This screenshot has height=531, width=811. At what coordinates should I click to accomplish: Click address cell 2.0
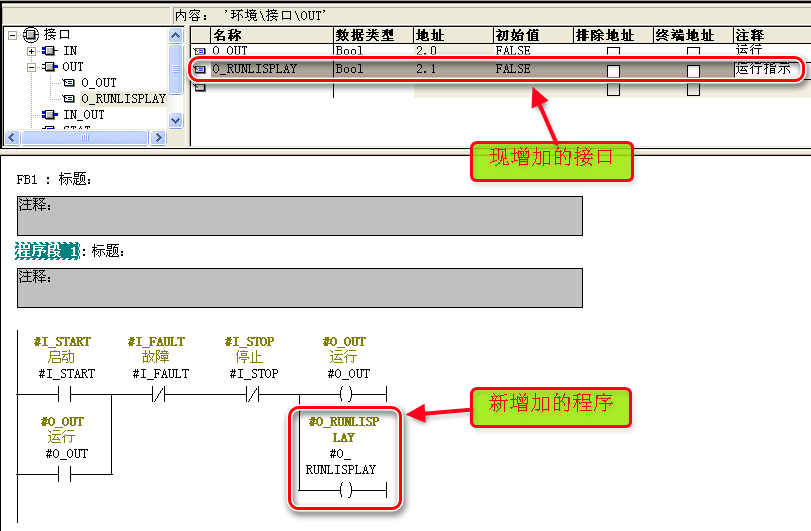pos(454,51)
